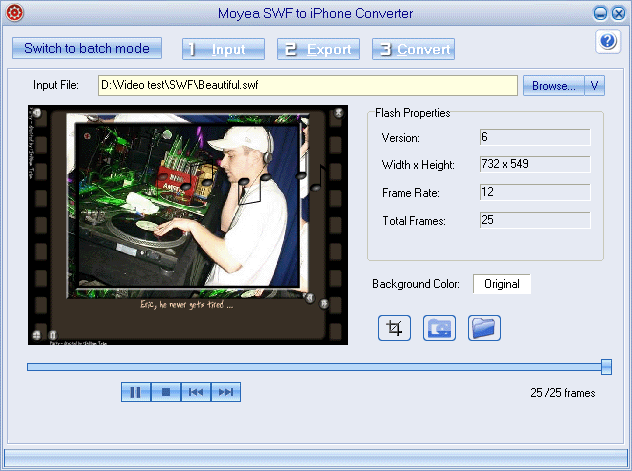Open the Convert step tab
This screenshot has width=632, height=471.
tap(413, 49)
